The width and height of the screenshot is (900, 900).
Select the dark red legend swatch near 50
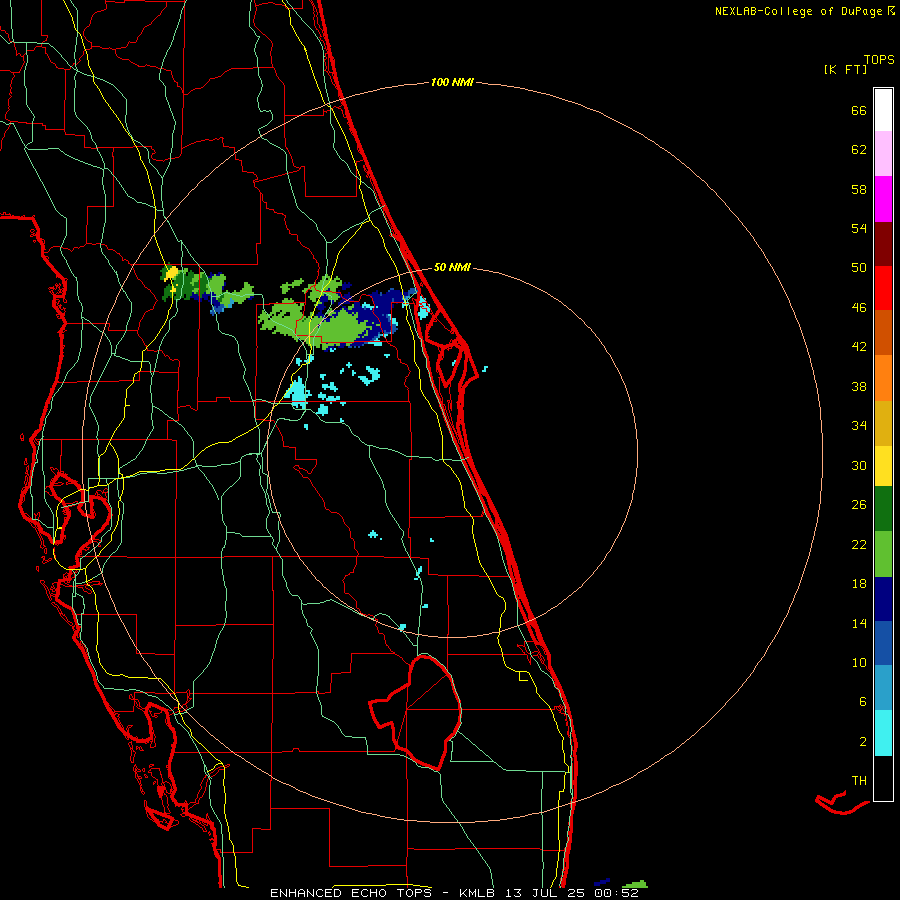click(x=883, y=244)
